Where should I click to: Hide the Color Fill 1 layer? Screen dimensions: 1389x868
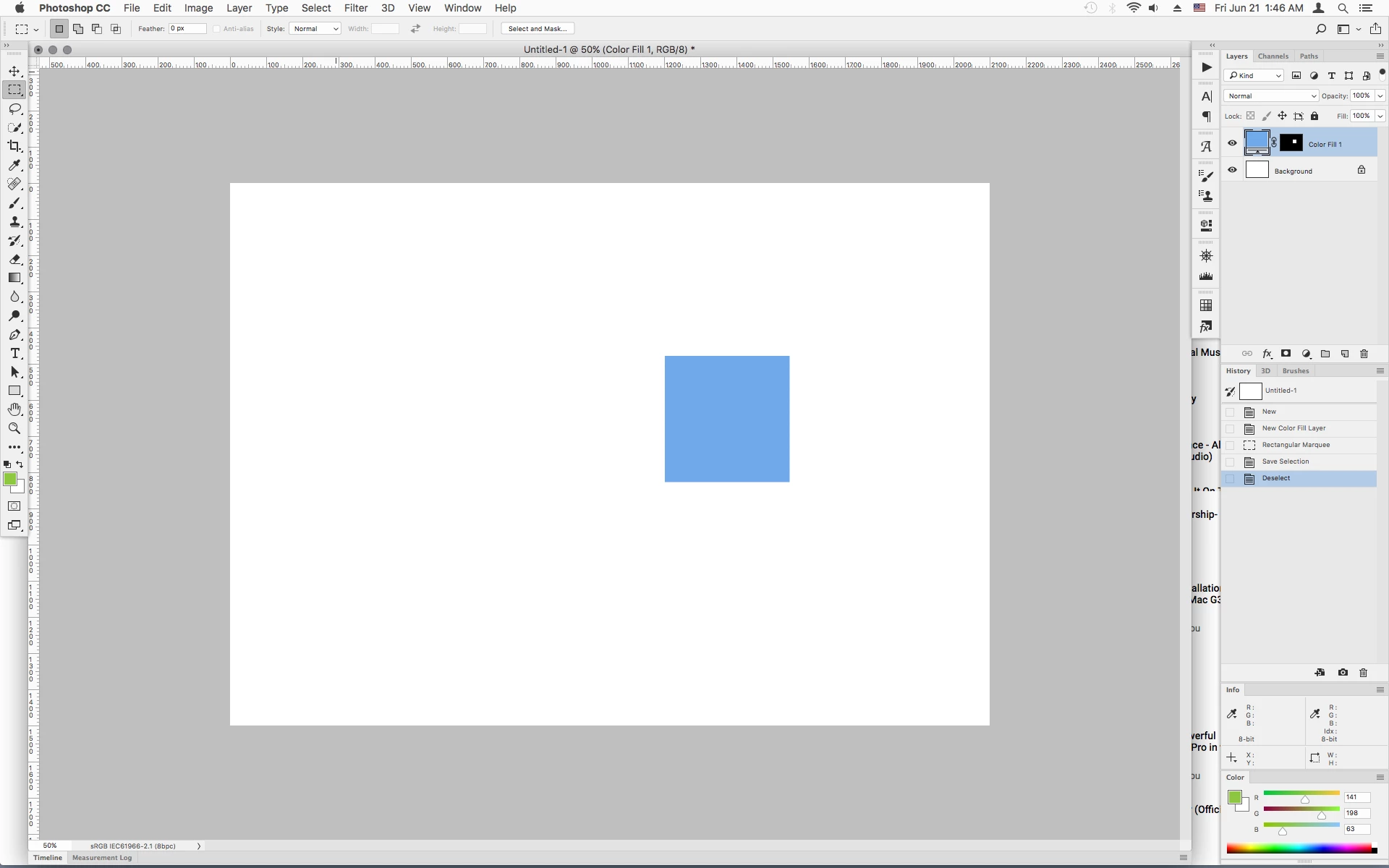pos(1232,143)
